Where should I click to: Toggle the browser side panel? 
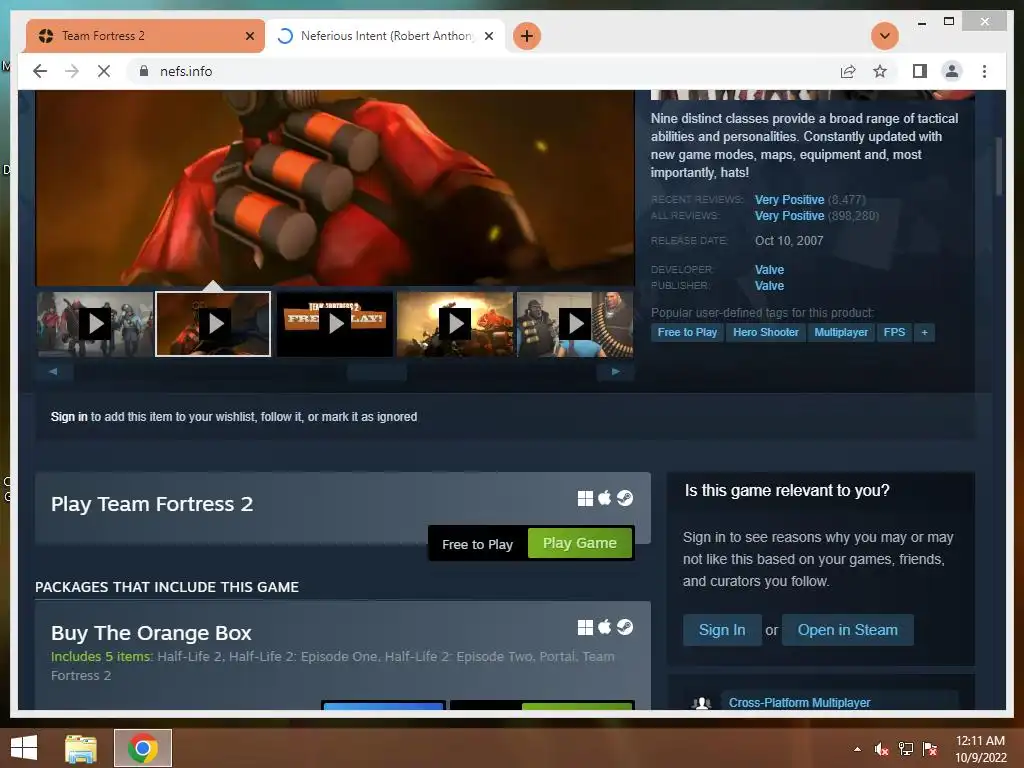tap(920, 71)
